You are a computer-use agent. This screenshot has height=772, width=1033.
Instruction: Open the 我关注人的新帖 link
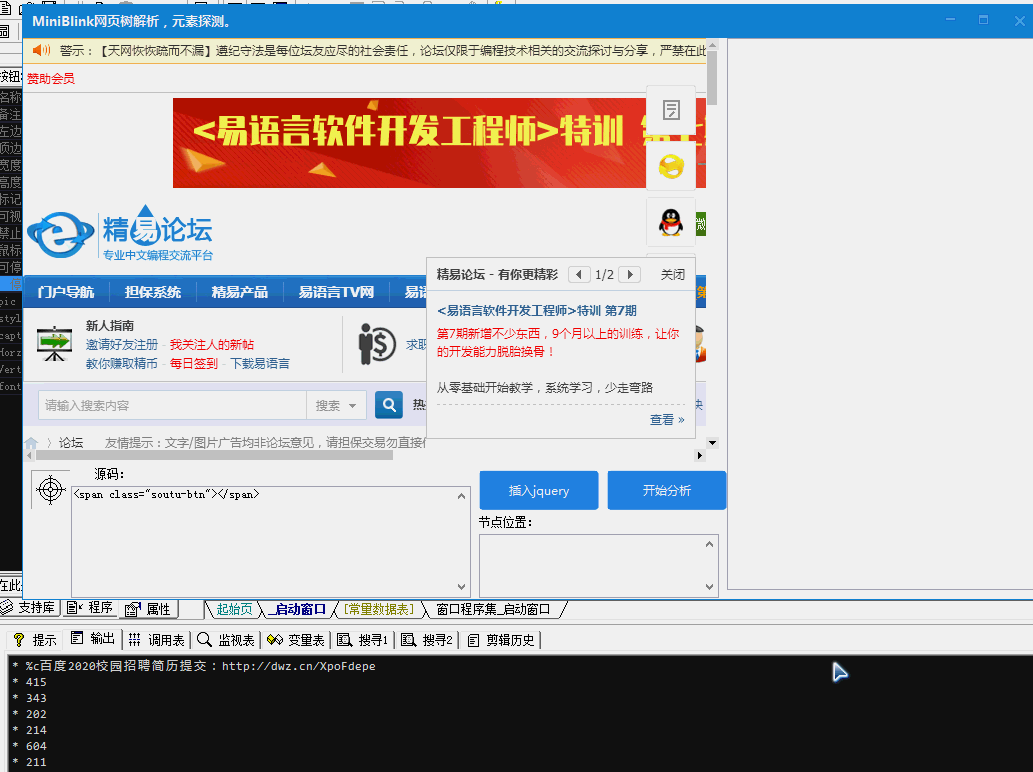coord(211,345)
